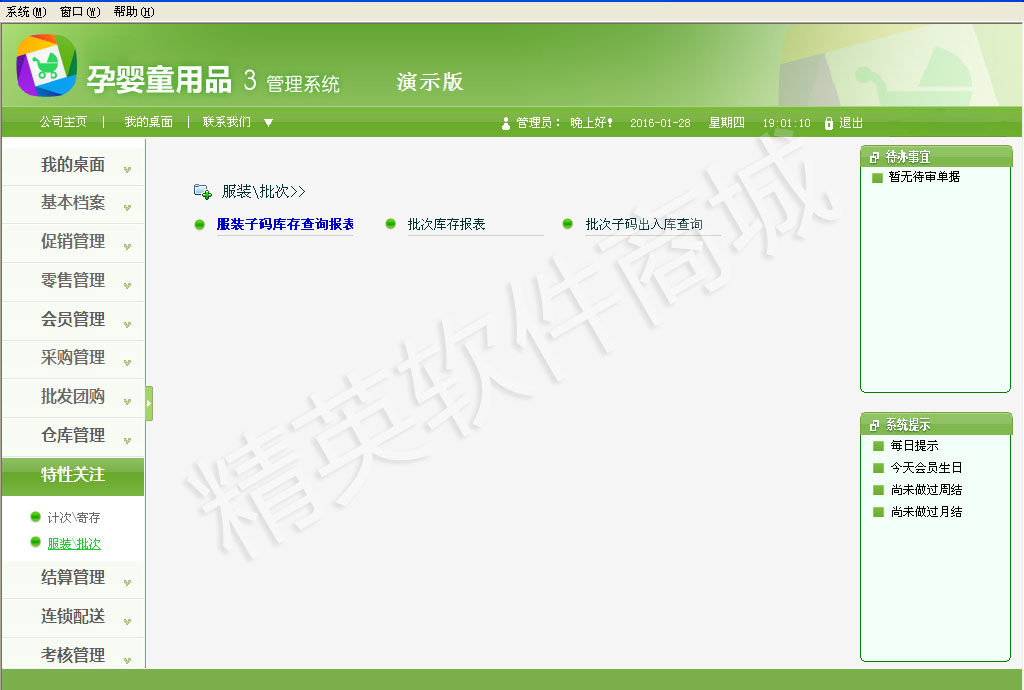Open 计次\寄存 sidebar link
Screen dimensions: 1024x690
(74, 518)
